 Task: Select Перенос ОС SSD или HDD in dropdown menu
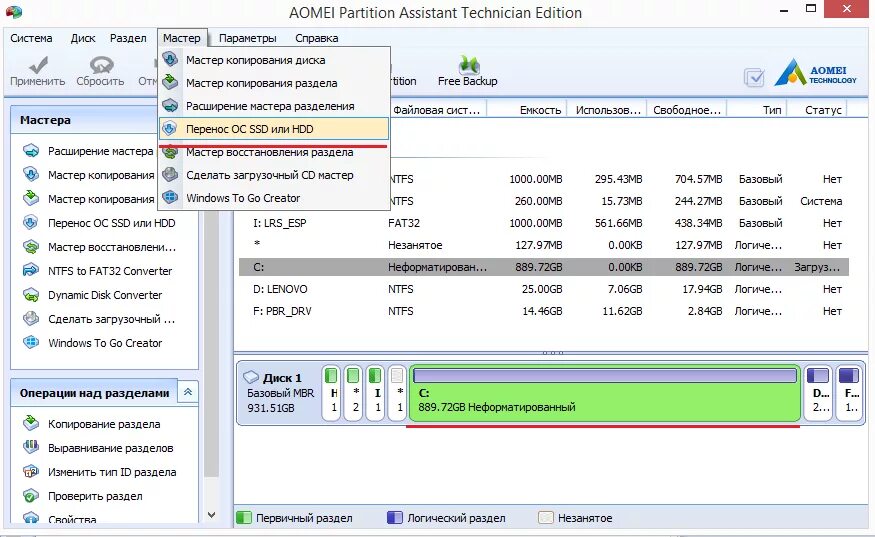[274, 128]
